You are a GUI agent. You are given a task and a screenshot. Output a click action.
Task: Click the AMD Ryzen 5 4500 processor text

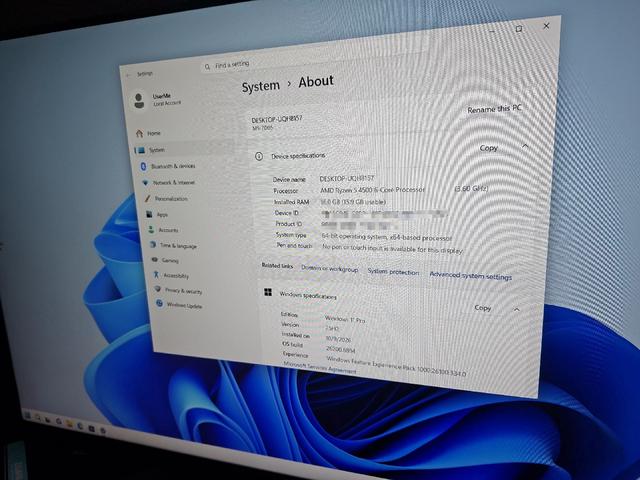coord(372,190)
